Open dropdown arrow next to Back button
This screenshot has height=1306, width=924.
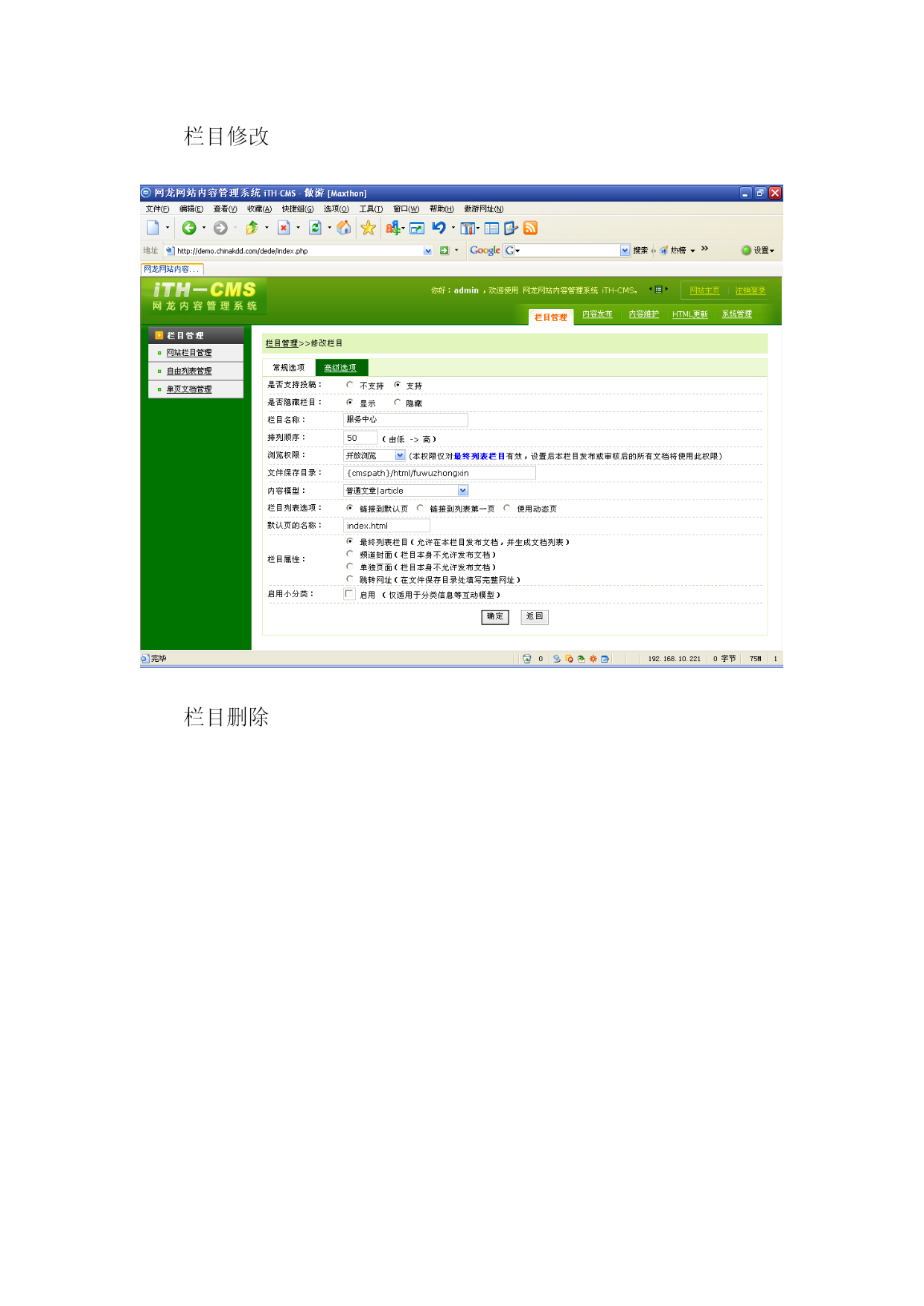point(204,228)
